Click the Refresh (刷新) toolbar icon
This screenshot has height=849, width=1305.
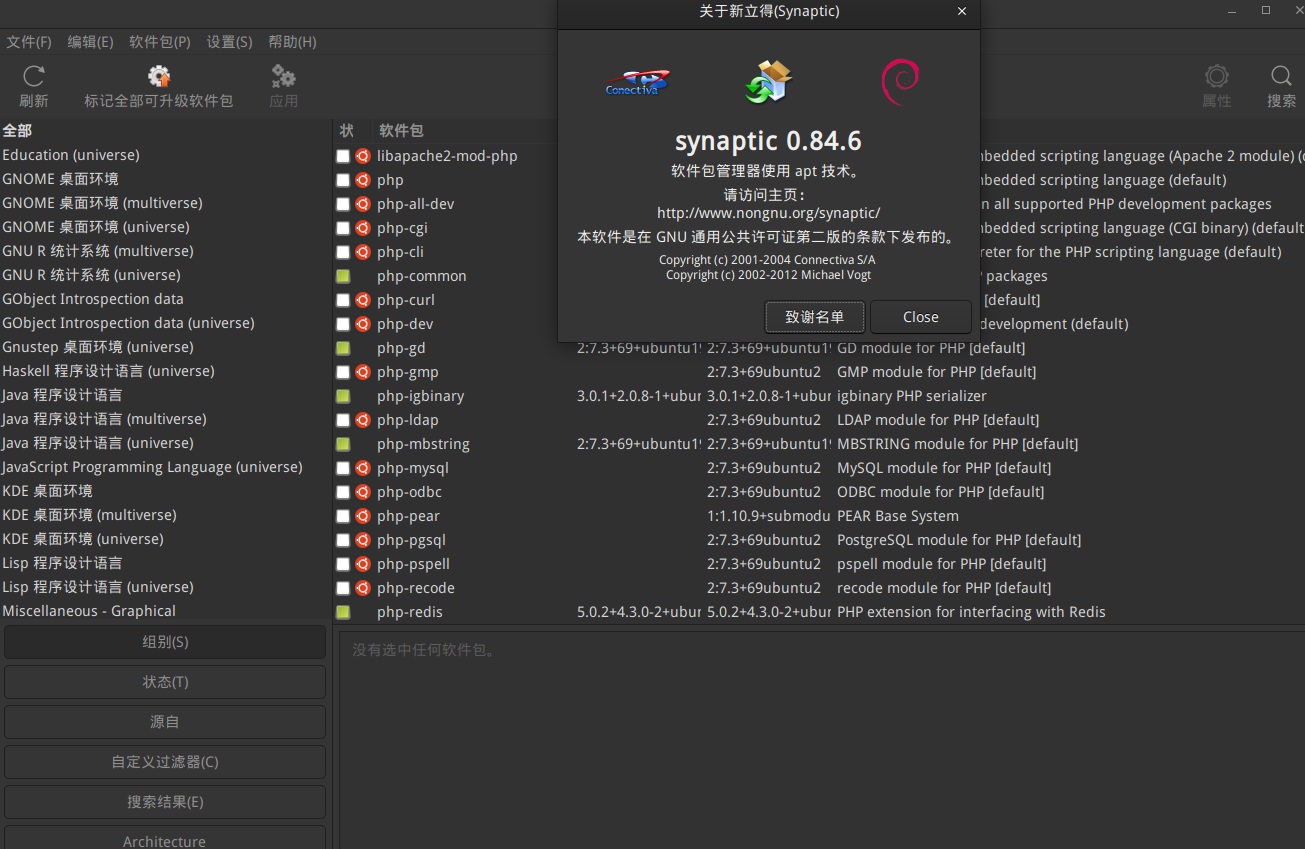[34, 76]
